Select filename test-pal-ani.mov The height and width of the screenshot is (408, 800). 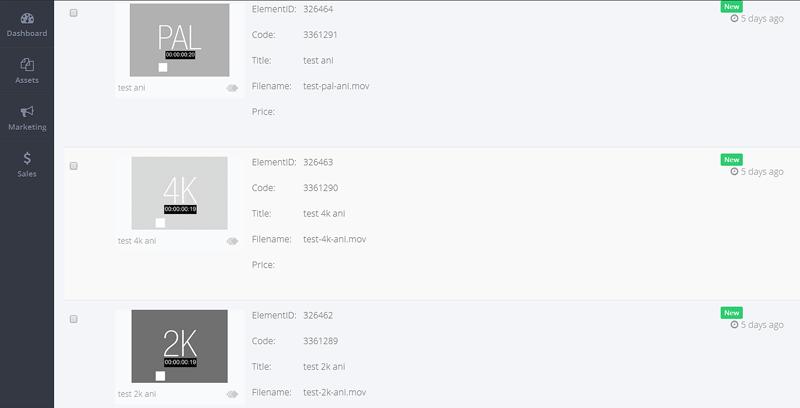[336, 86]
